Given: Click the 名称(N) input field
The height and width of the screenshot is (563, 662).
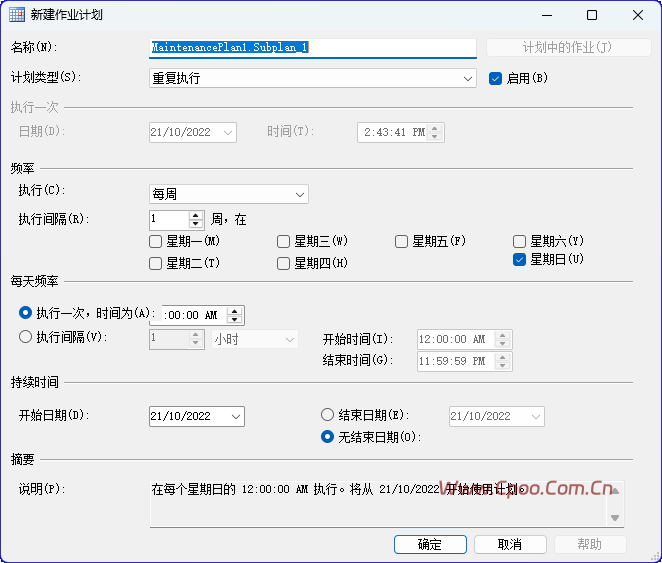Looking at the screenshot, I should coord(313,48).
